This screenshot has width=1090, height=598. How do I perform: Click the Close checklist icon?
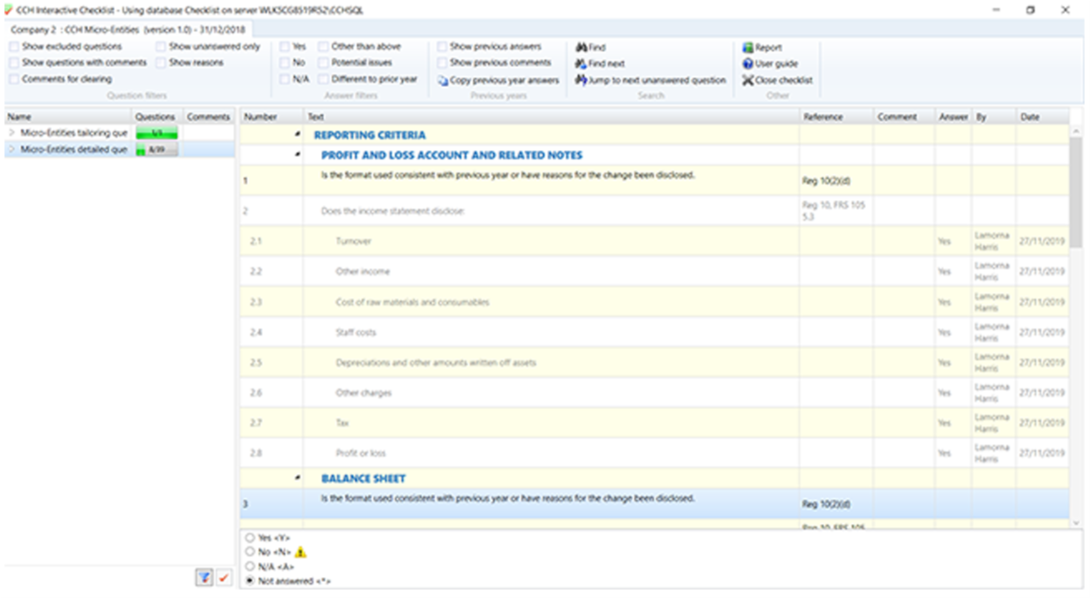click(748, 80)
